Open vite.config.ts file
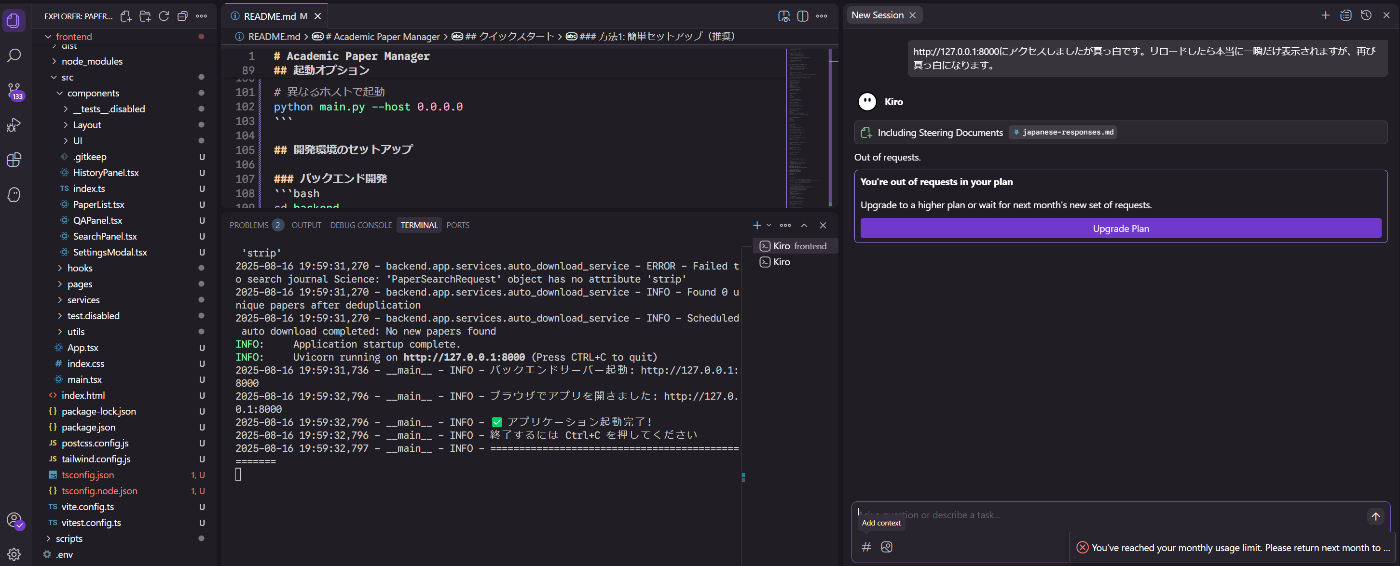This screenshot has height=566, width=1400. pyautogui.click(x=90, y=507)
